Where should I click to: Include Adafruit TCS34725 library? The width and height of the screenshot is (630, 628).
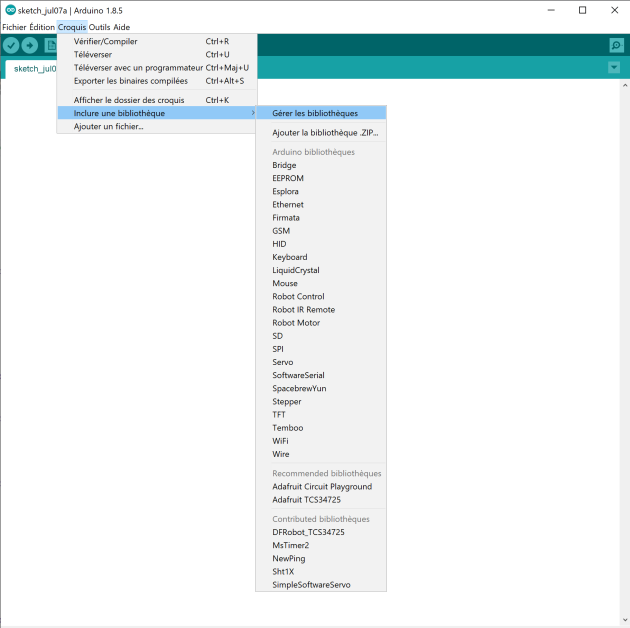321,499
